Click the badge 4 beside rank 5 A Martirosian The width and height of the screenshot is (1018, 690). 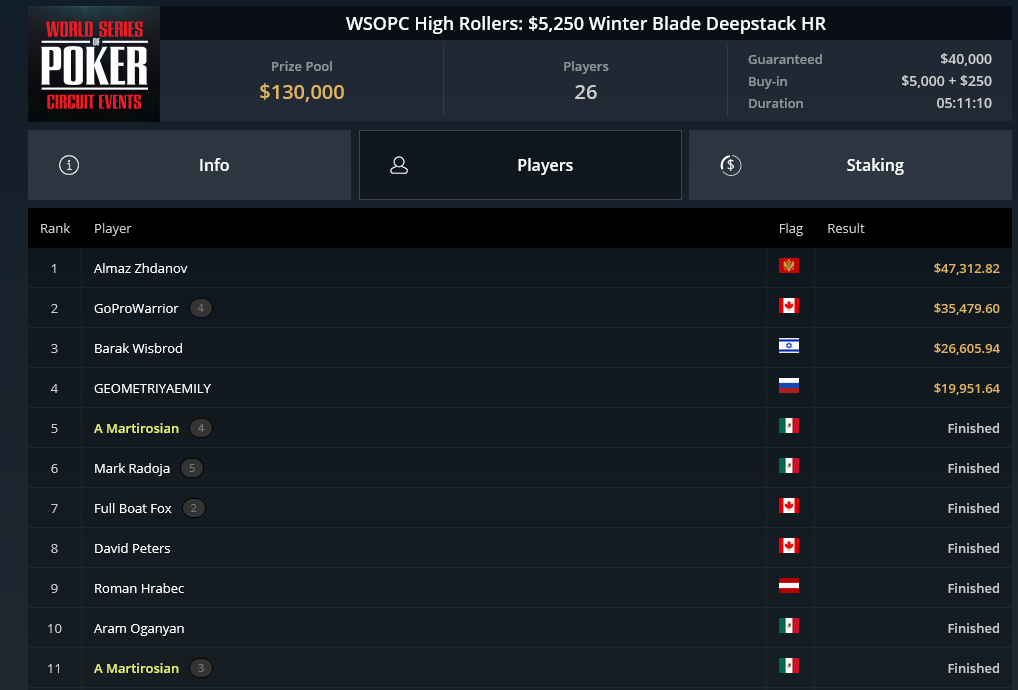201,428
